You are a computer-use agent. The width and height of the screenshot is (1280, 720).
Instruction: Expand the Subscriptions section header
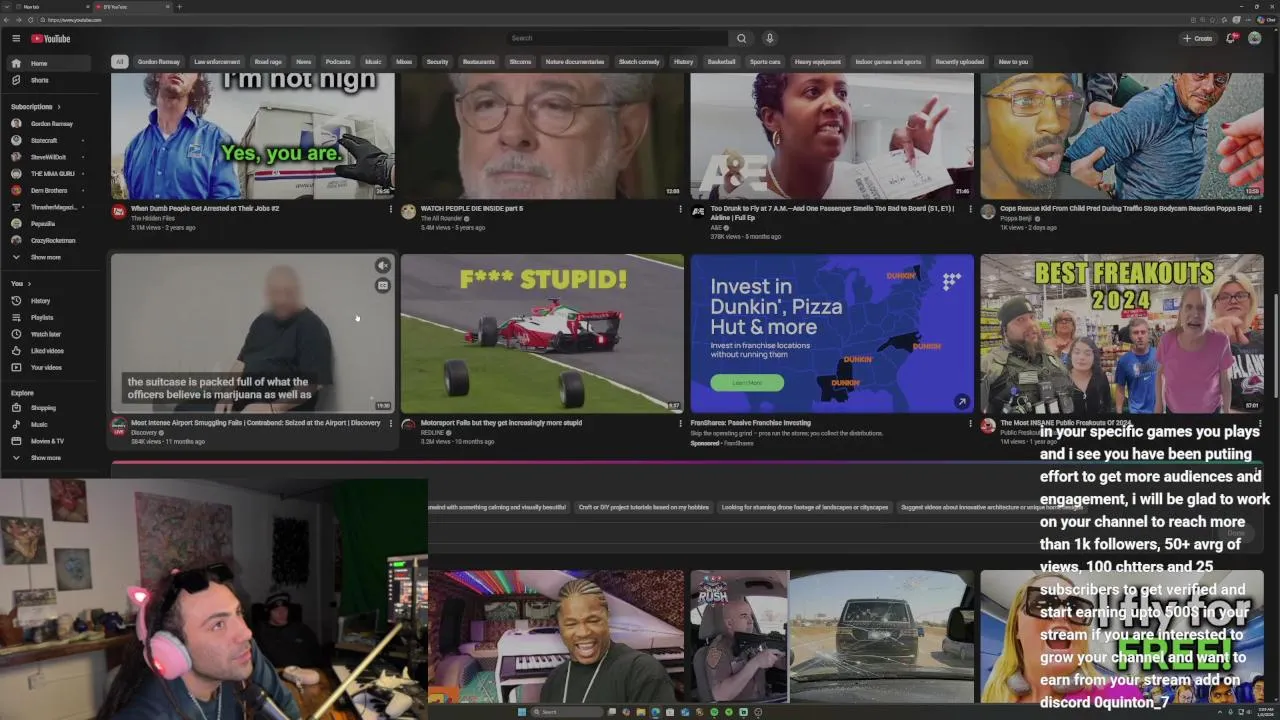pos(36,107)
